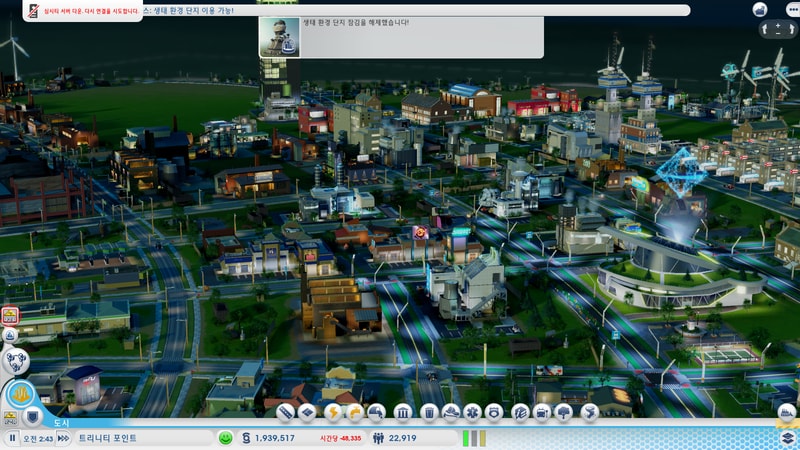Click the red-highlighted alert icon on left

pyautogui.click(x=10, y=316)
